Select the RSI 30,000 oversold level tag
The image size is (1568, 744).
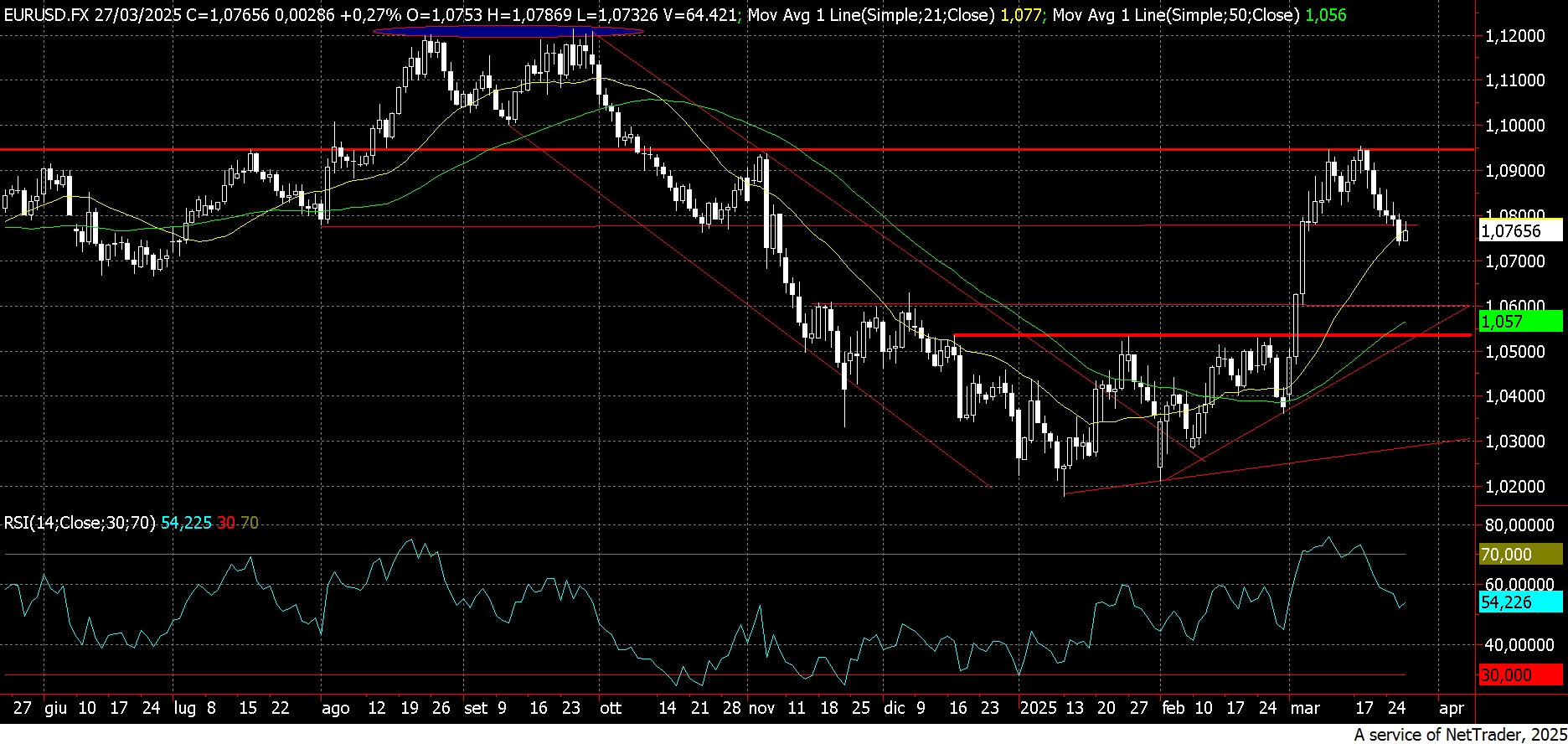point(1520,674)
